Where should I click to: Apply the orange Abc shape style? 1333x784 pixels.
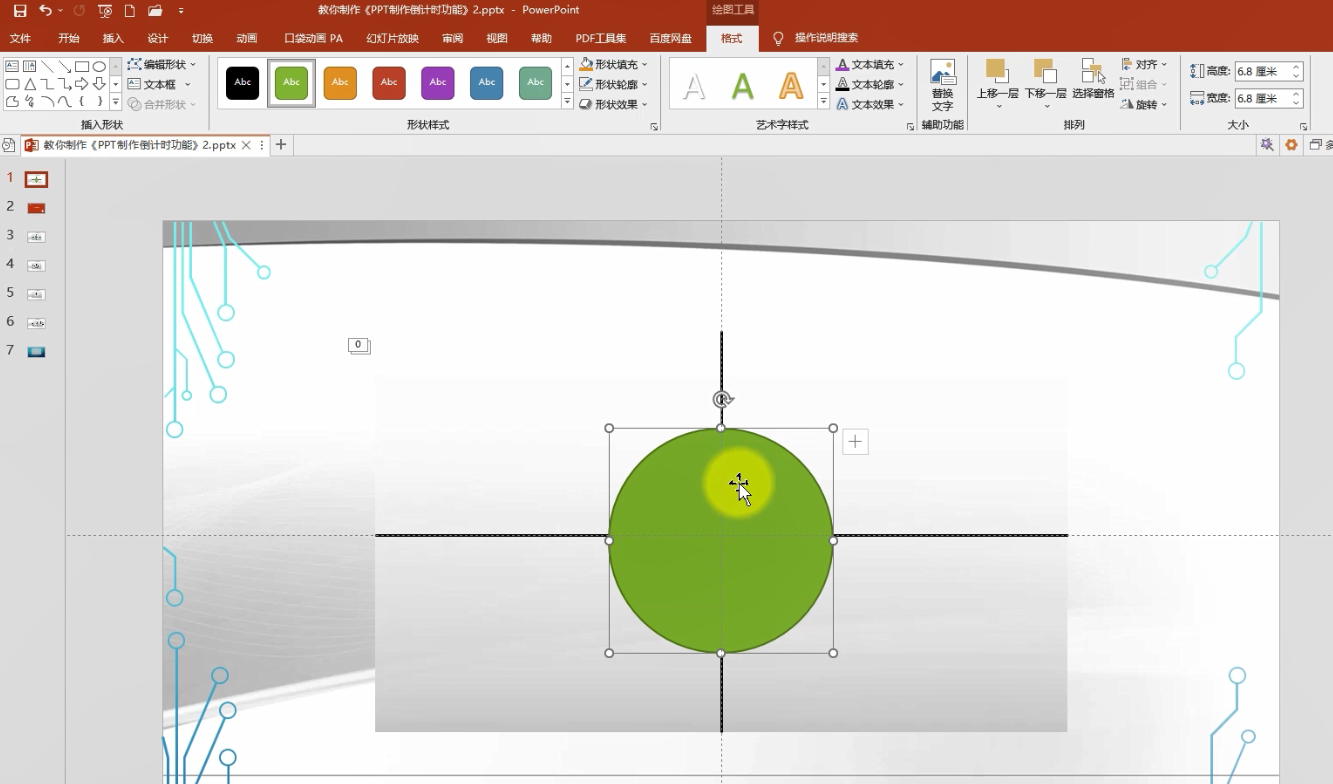click(340, 83)
